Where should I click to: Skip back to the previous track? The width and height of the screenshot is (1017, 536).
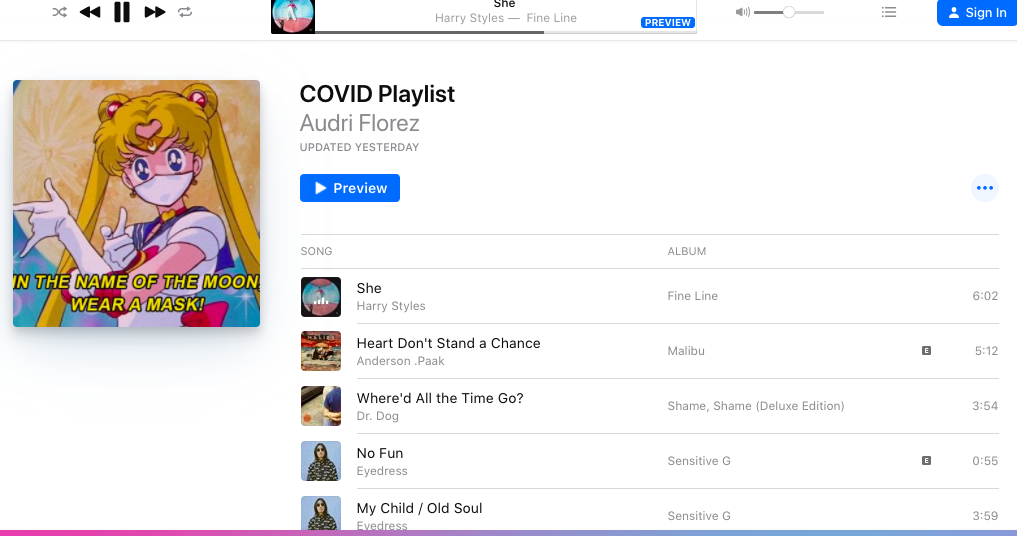tap(90, 12)
